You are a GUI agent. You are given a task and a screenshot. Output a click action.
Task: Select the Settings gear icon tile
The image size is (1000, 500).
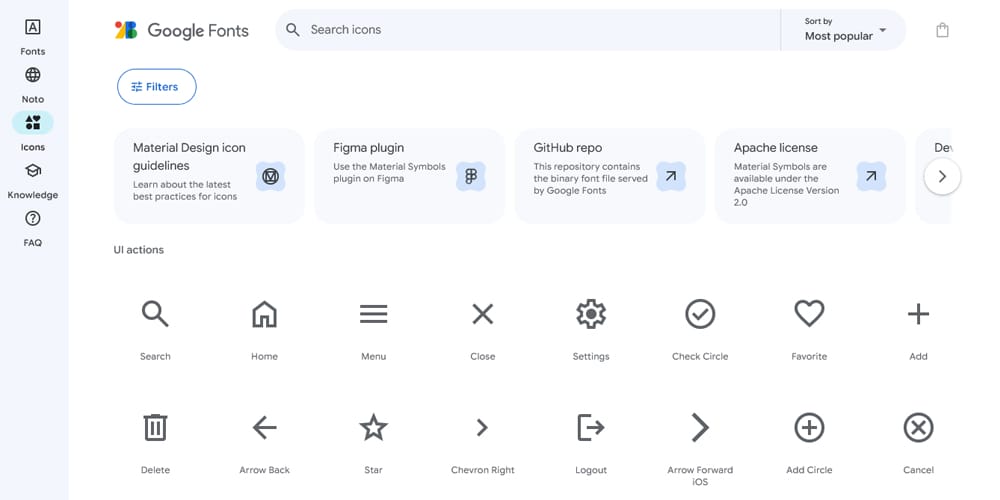[x=591, y=314]
